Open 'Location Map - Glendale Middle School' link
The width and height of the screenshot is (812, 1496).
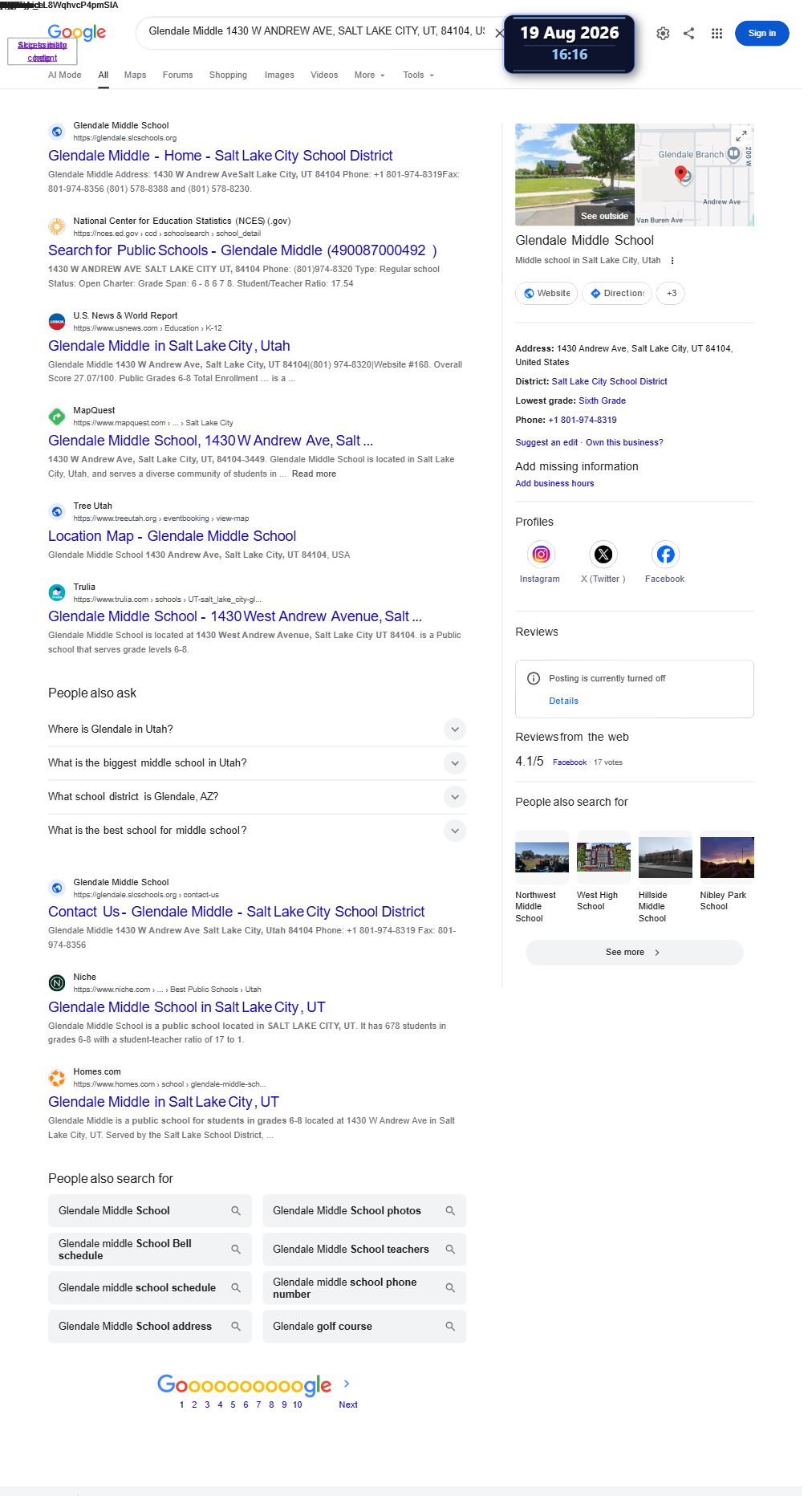pos(173,536)
